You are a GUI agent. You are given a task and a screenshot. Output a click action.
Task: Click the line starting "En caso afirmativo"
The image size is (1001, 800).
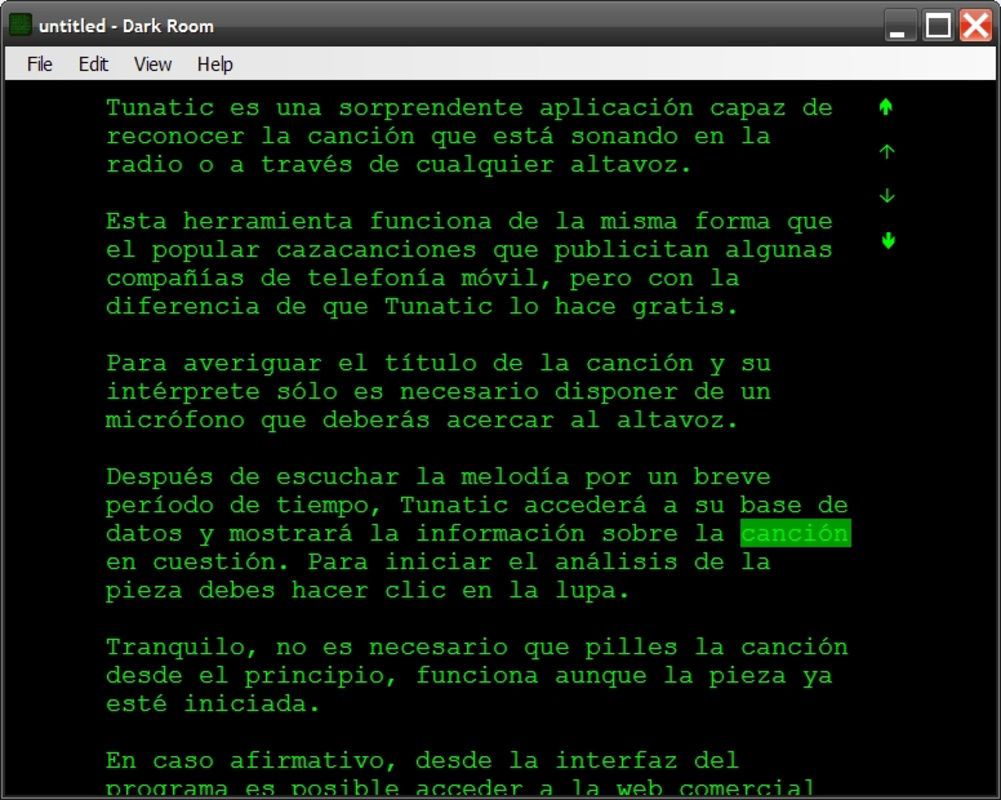(422, 761)
